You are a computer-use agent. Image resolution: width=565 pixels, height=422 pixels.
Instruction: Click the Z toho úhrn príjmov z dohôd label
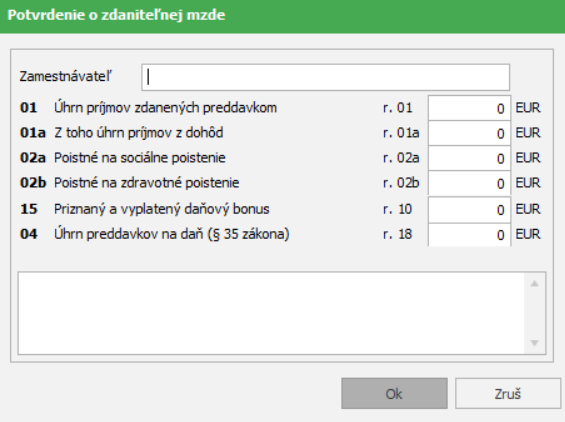point(138,133)
